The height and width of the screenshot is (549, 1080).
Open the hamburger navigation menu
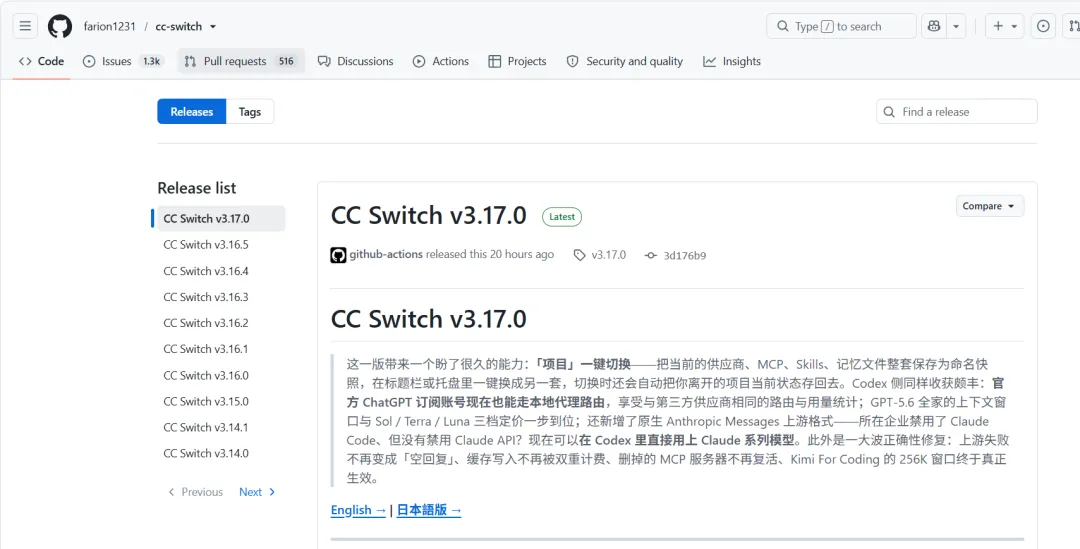[x=25, y=26]
